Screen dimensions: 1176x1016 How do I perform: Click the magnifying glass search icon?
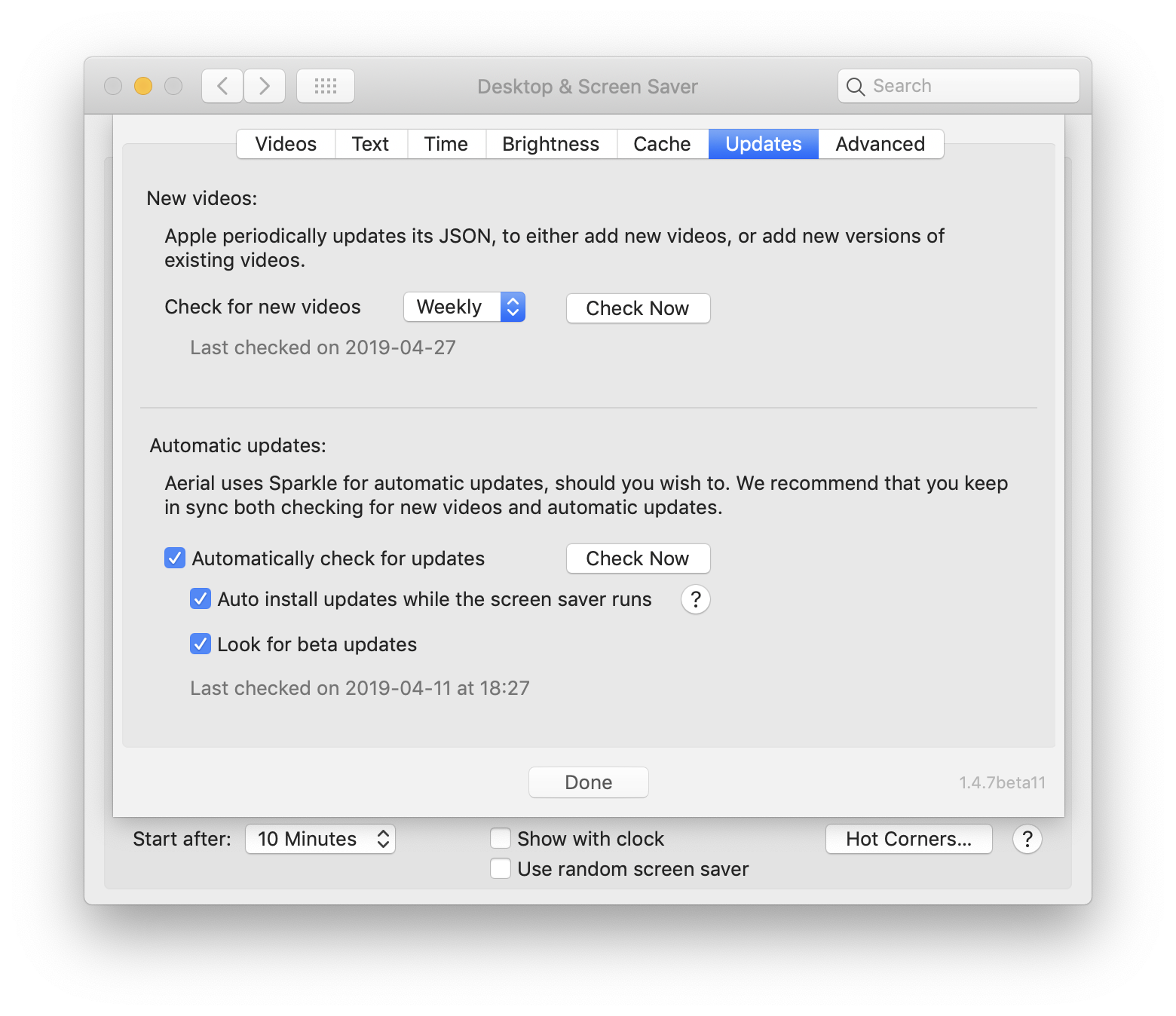(x=855, y=87)
